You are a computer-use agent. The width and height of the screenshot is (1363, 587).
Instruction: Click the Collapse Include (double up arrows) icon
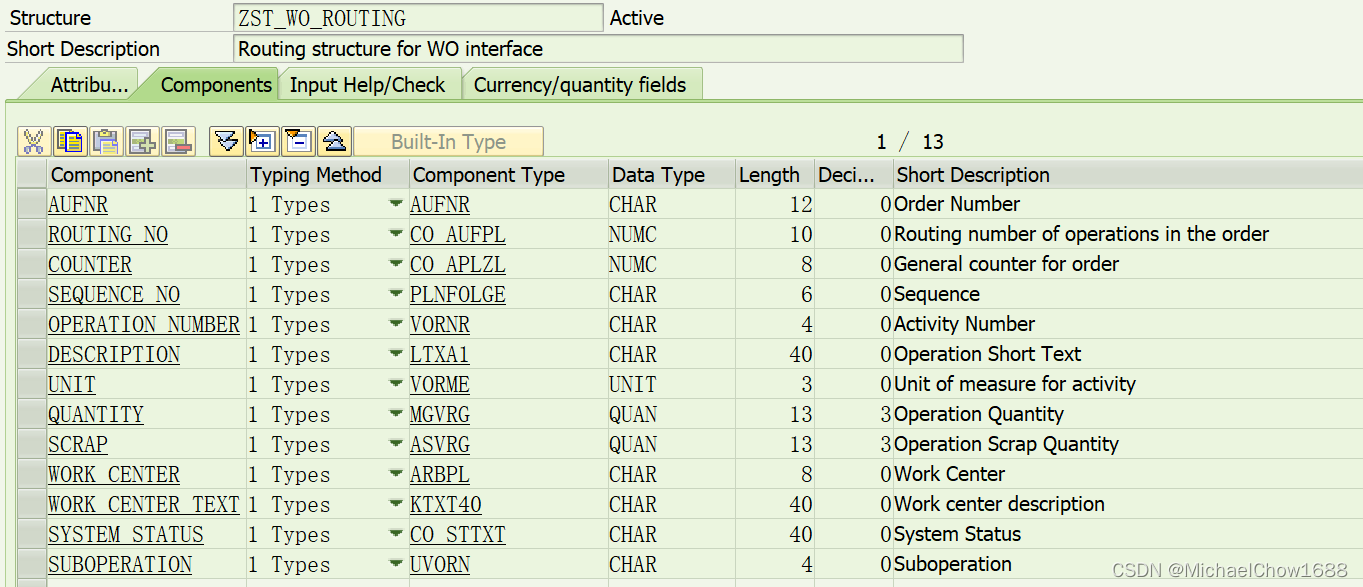(x=334, y=141)
